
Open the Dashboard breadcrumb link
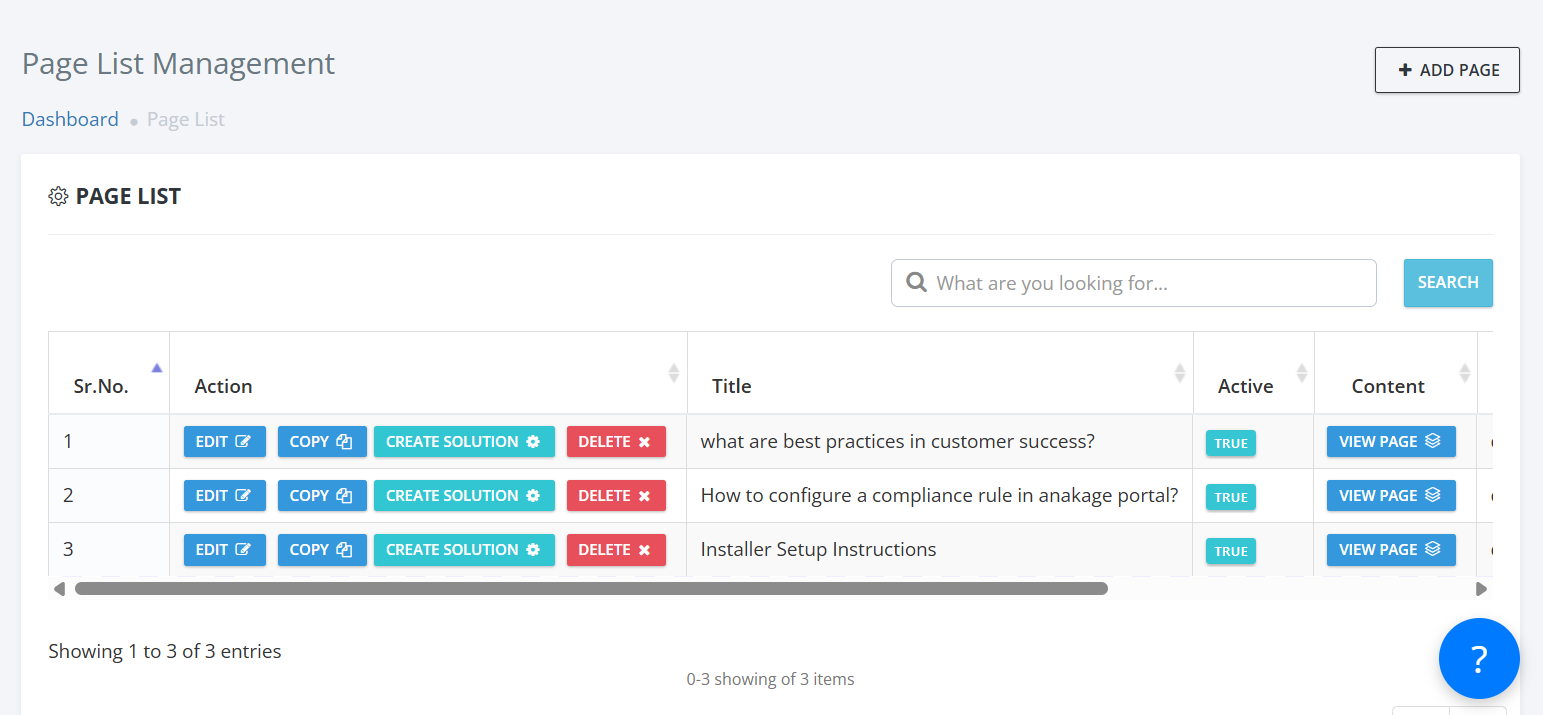pos(70,119)
